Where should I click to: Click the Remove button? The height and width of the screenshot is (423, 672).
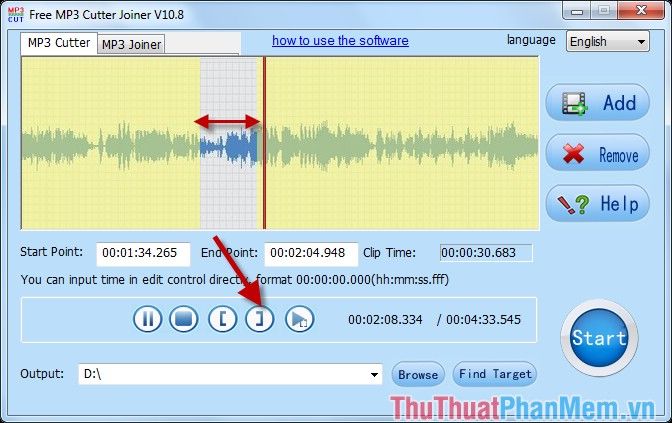pos(597,153)
